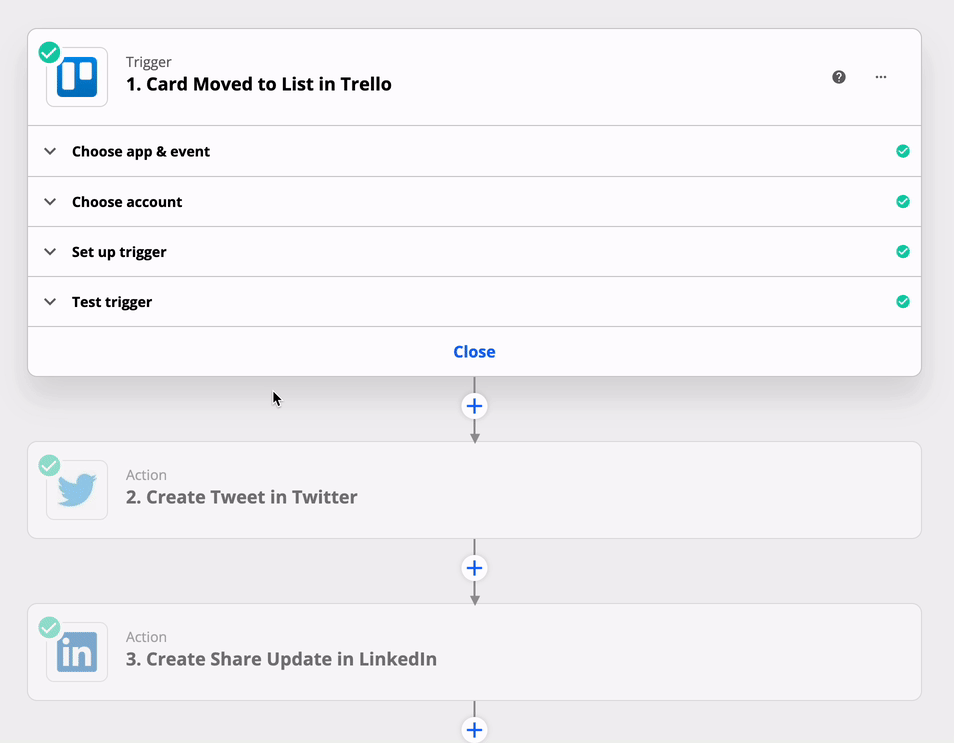954x743 pixels.
Task: Open the Choose app & event section
Action: pyautogui.click(x=475, y=151)
